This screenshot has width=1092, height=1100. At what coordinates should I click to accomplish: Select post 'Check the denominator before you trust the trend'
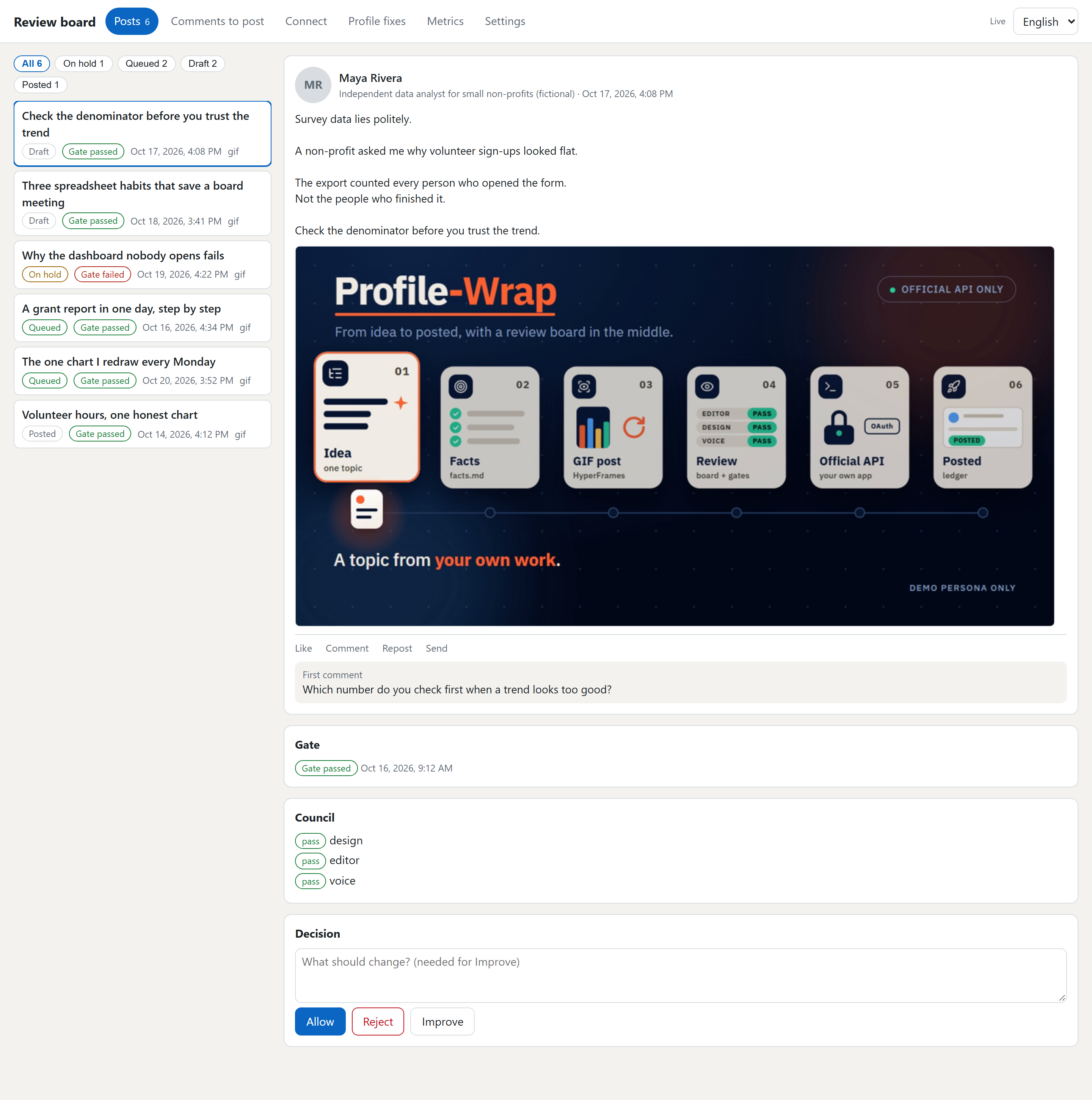point(142,133)
